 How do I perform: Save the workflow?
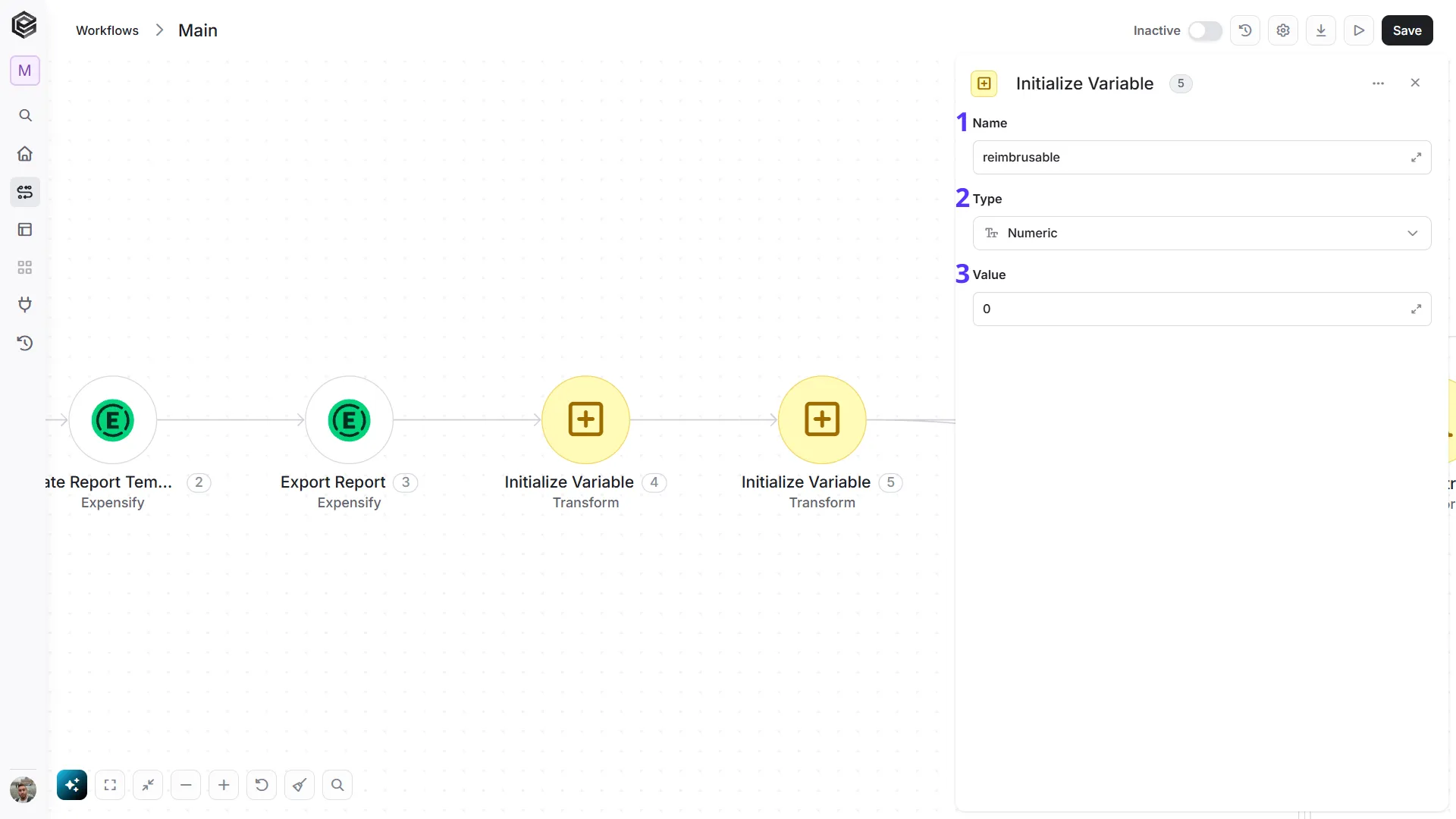pyautogui.click(x=1407, y=30)
